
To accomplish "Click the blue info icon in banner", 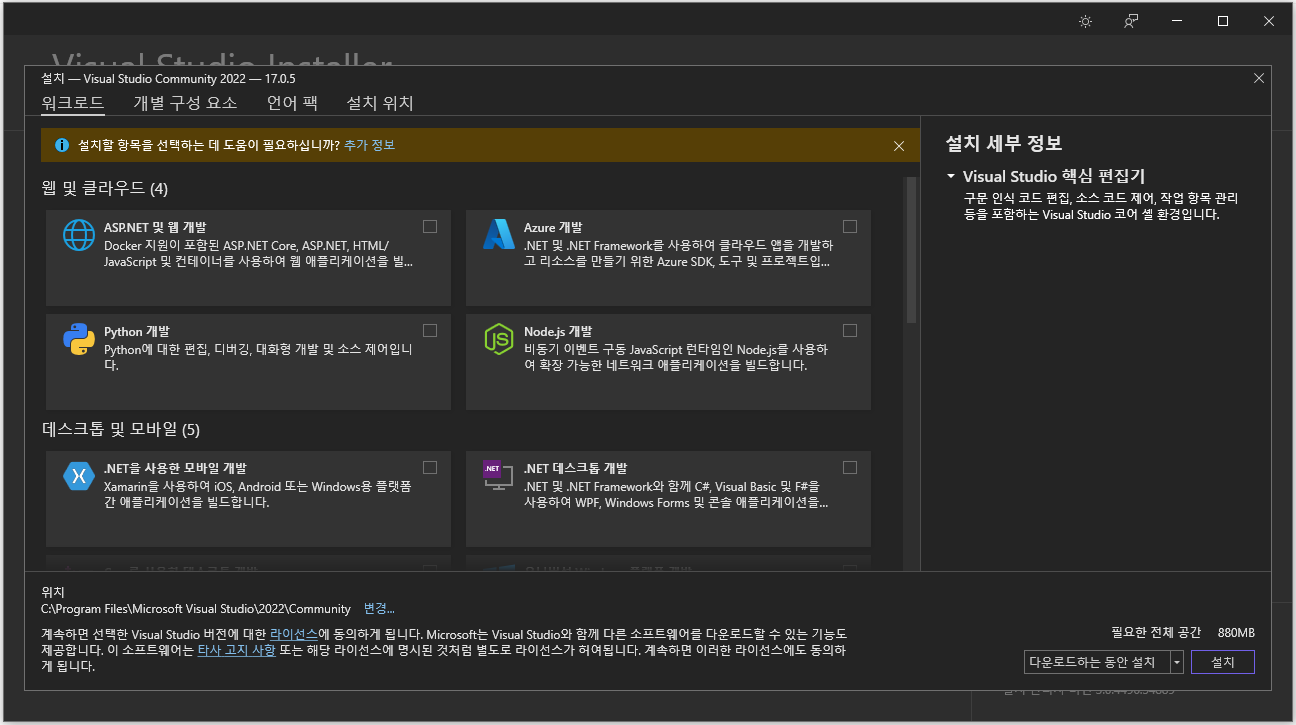I will [62, 145].
